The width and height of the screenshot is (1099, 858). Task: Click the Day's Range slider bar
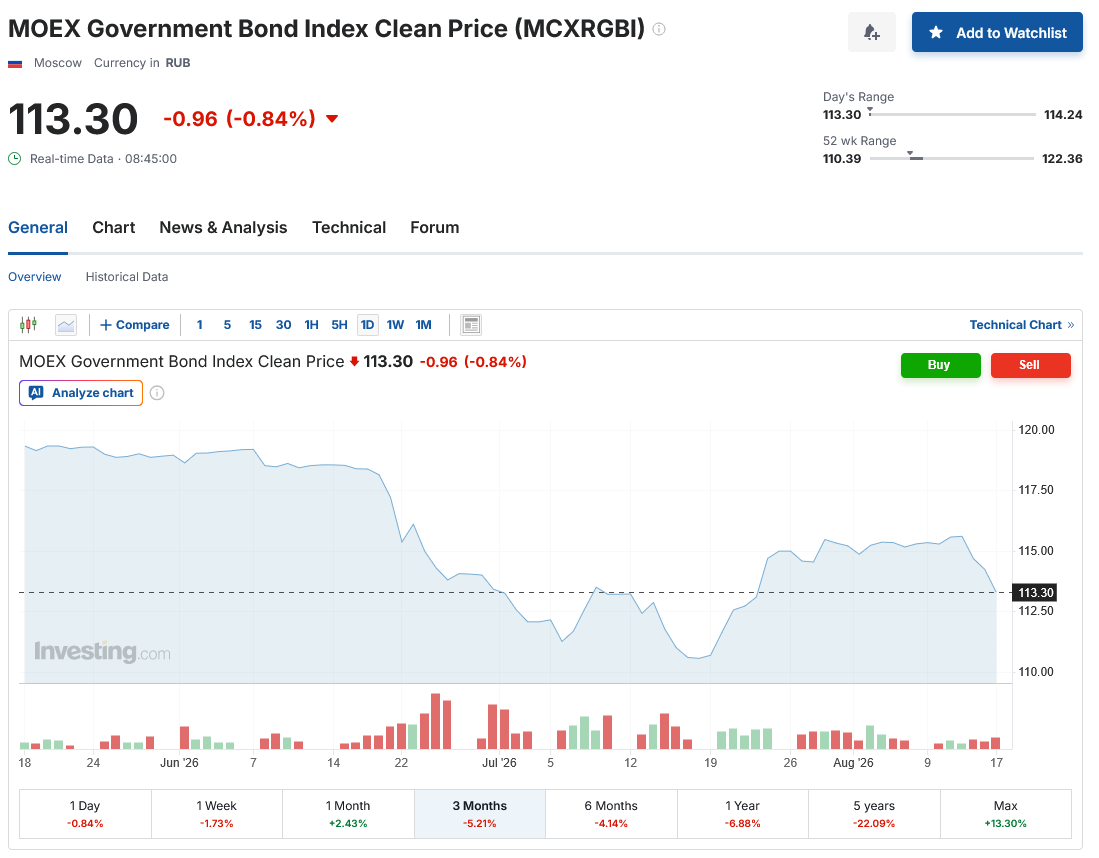[952, 114]
